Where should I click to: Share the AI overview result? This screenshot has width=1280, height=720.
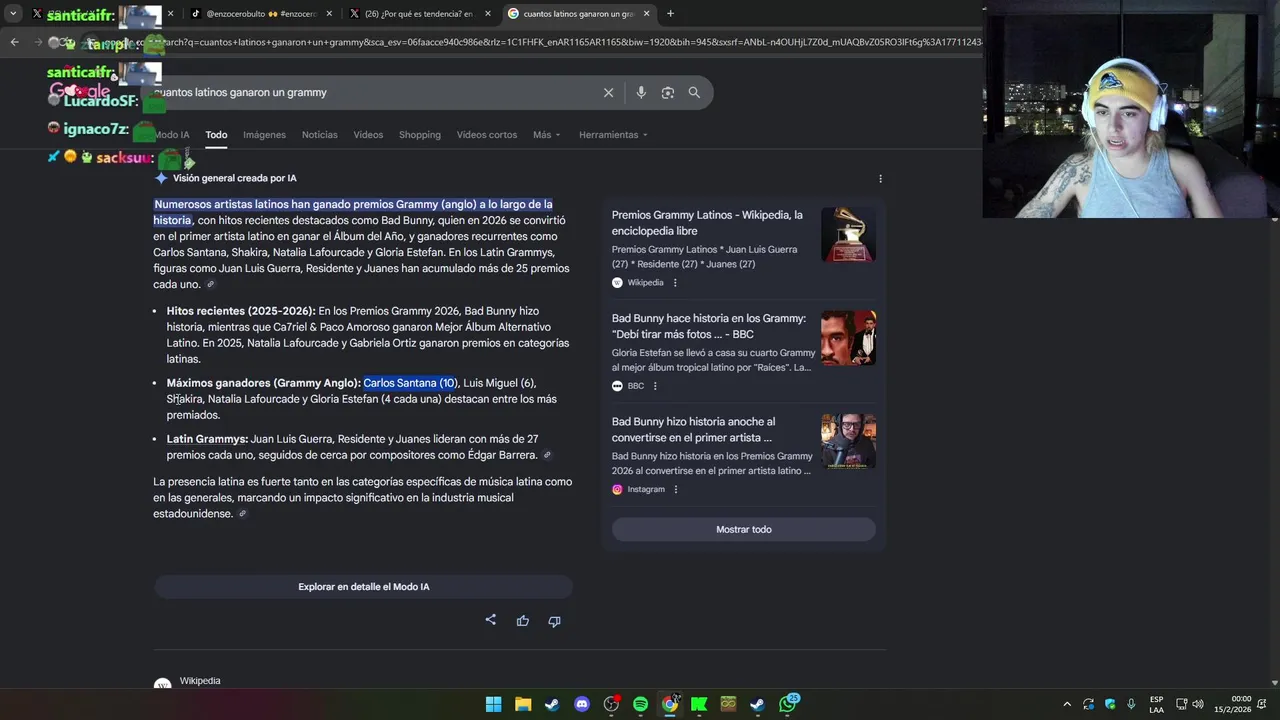pos(490,620)
